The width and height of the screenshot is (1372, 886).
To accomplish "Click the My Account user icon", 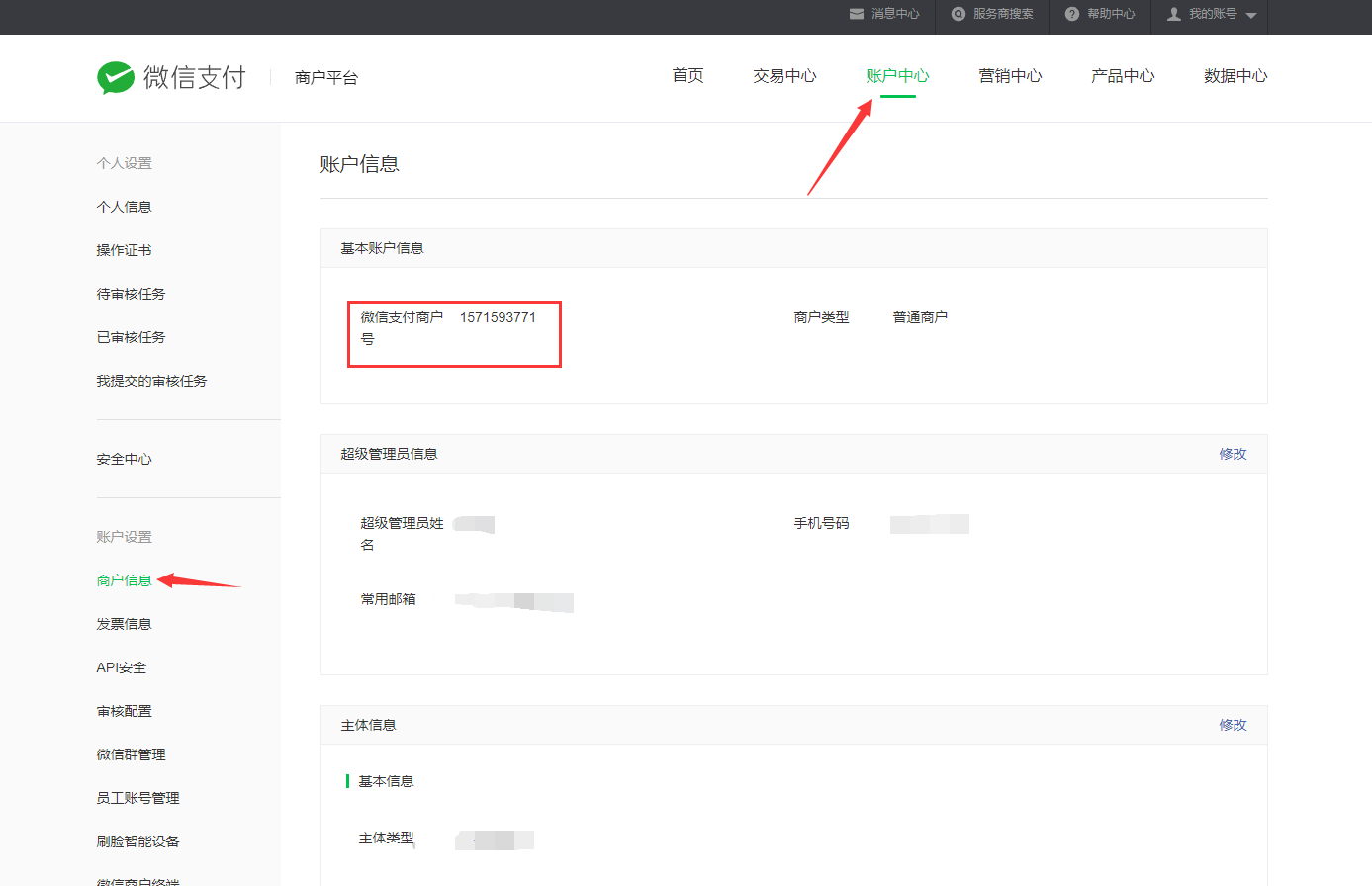I will click(x=1174, y=14).
